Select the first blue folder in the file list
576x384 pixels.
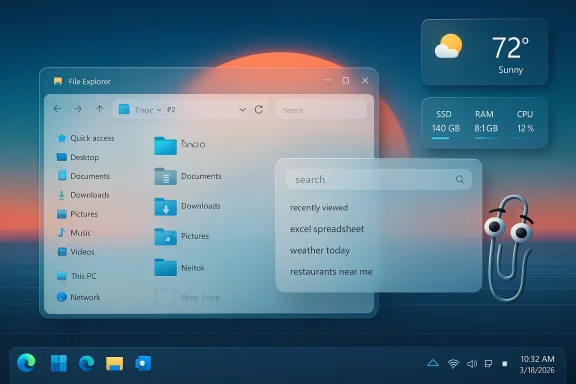tap(165, 146)
